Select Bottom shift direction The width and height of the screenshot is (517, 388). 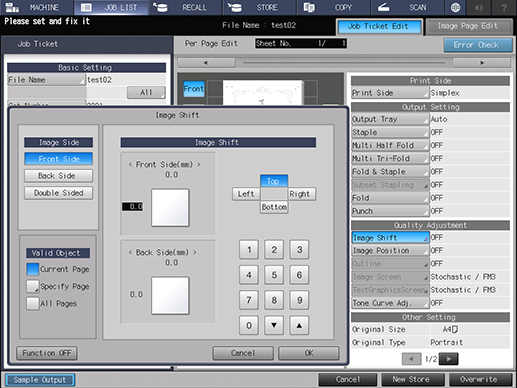tap(274, 207)
